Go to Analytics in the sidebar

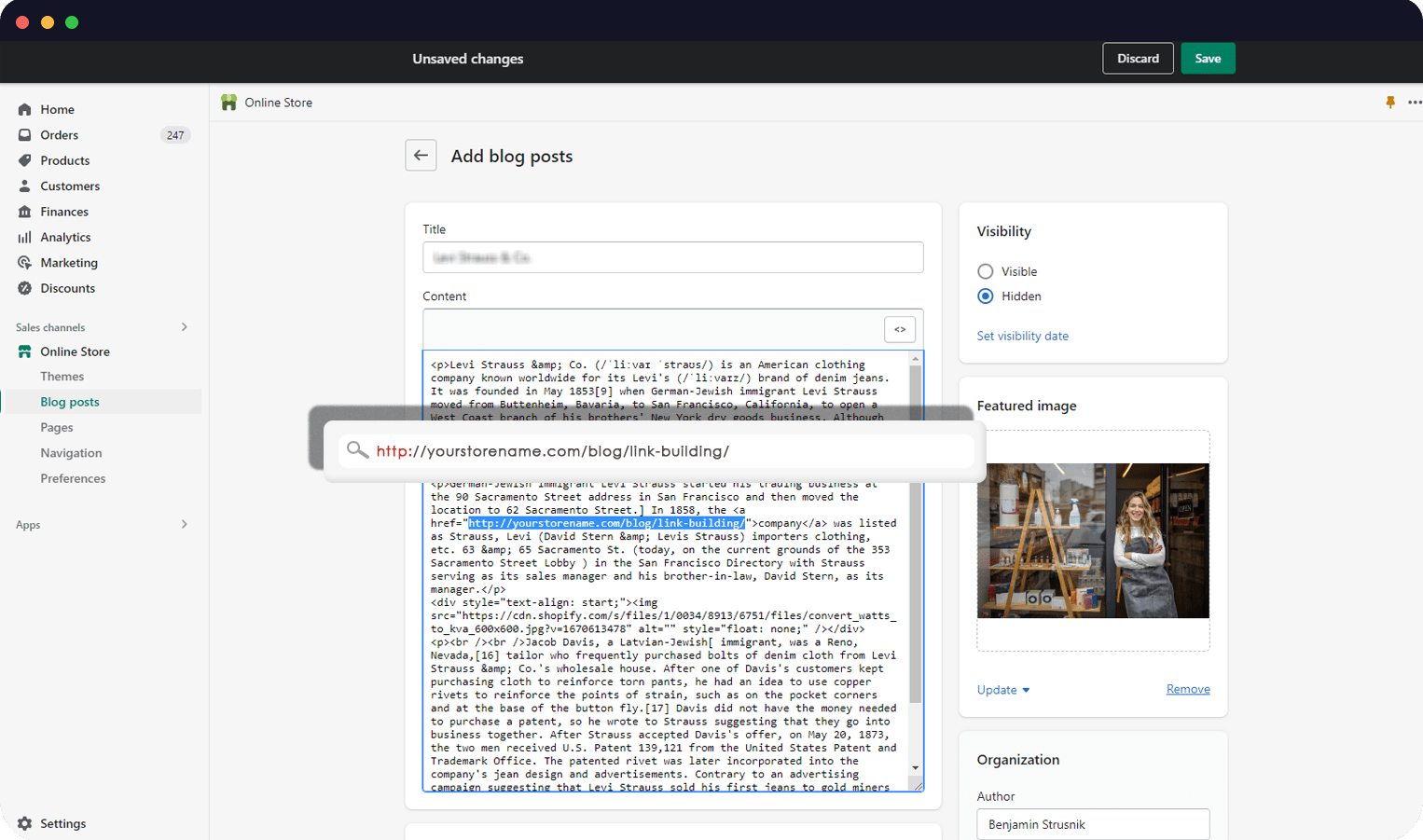click(65, 238)
